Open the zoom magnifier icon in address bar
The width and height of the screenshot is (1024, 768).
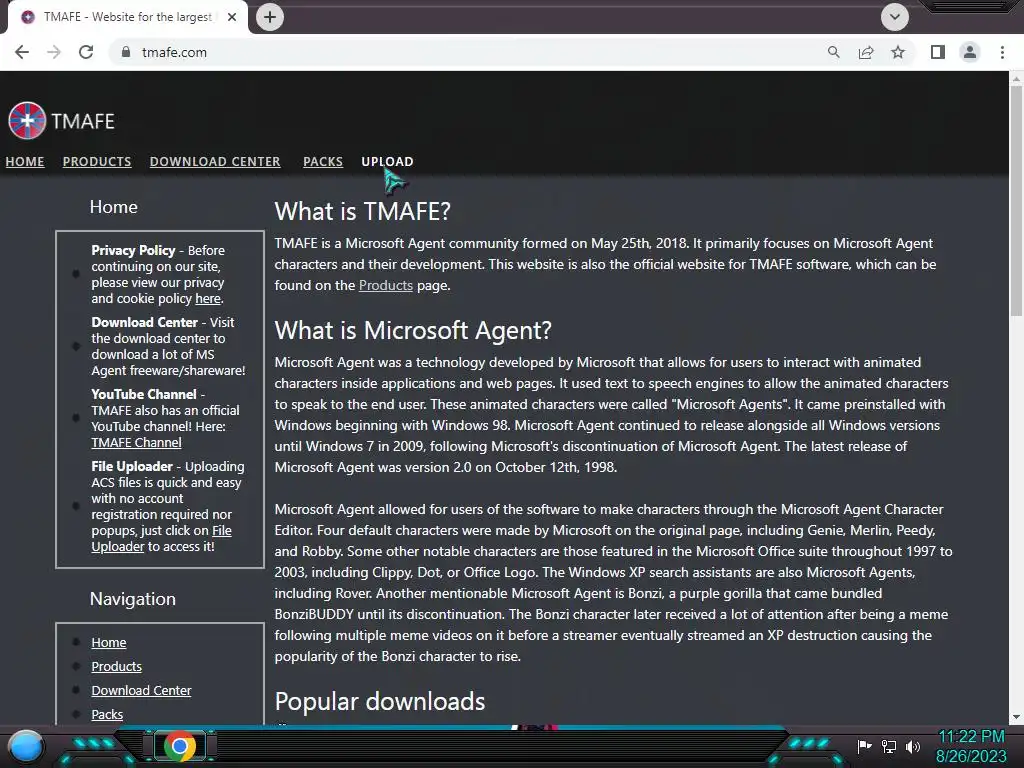click(x=833, y=52)
